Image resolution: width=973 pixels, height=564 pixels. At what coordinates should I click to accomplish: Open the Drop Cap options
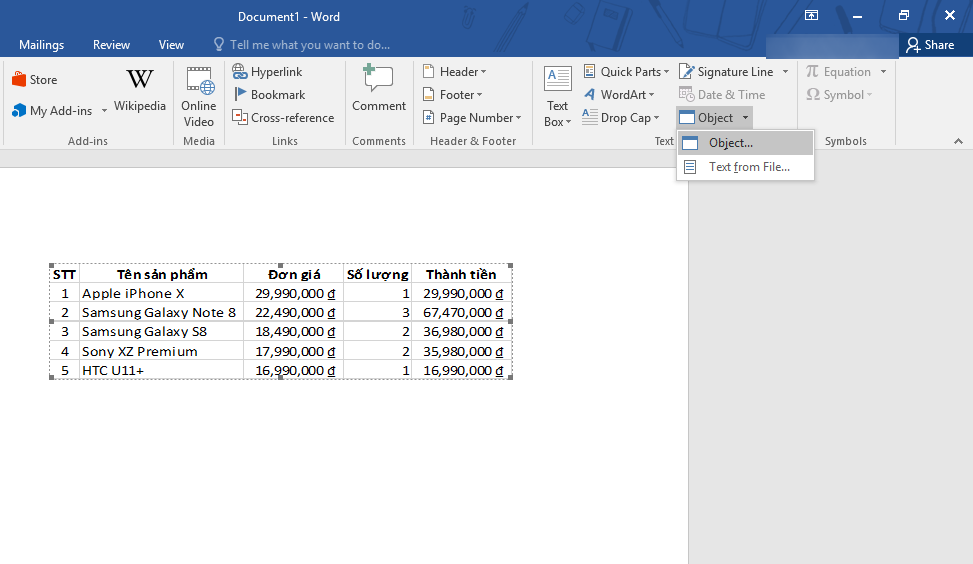(x=621, y=118)
